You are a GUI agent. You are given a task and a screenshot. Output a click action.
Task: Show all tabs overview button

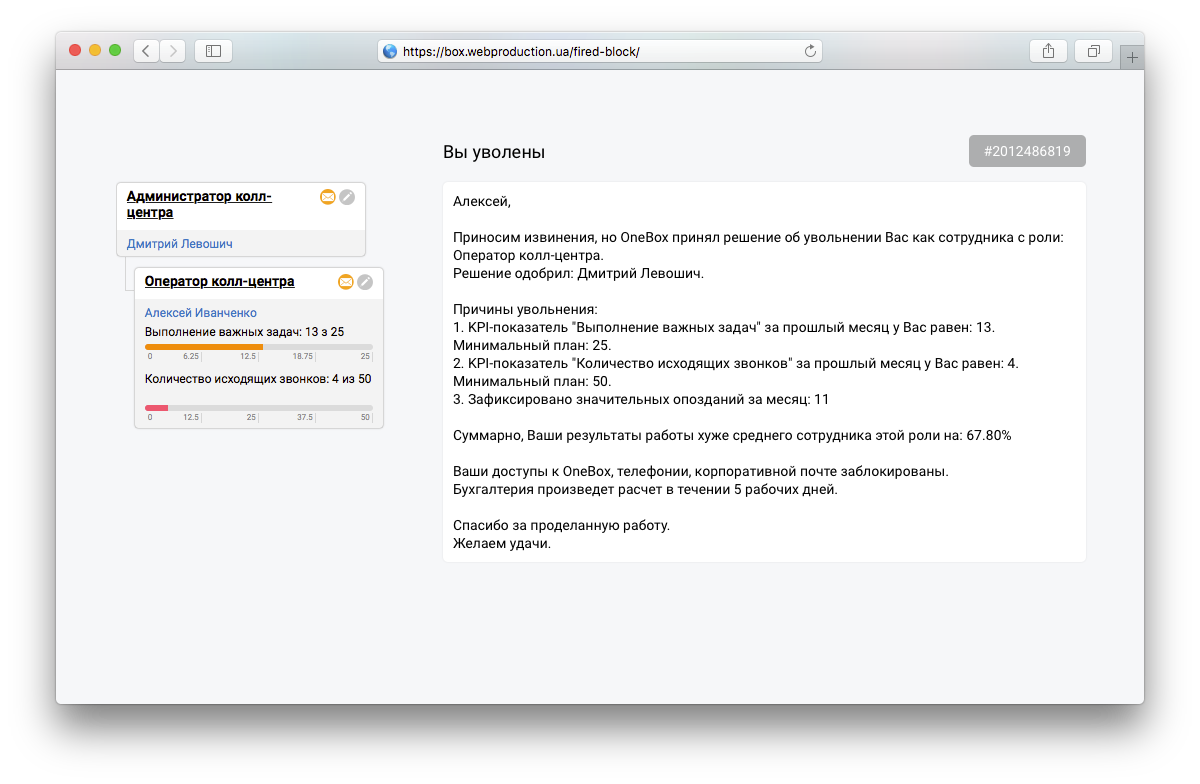[x=1093, y=51]
